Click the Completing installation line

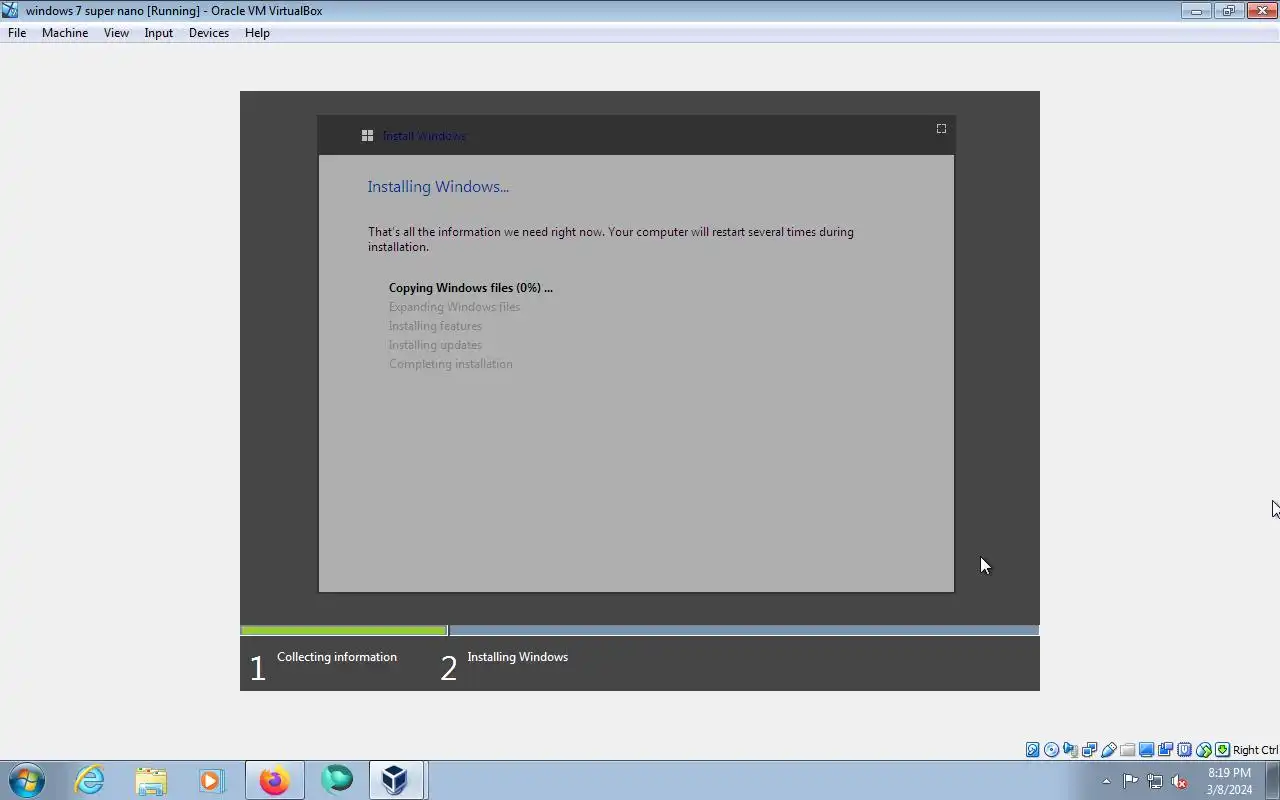pos(451,364)
